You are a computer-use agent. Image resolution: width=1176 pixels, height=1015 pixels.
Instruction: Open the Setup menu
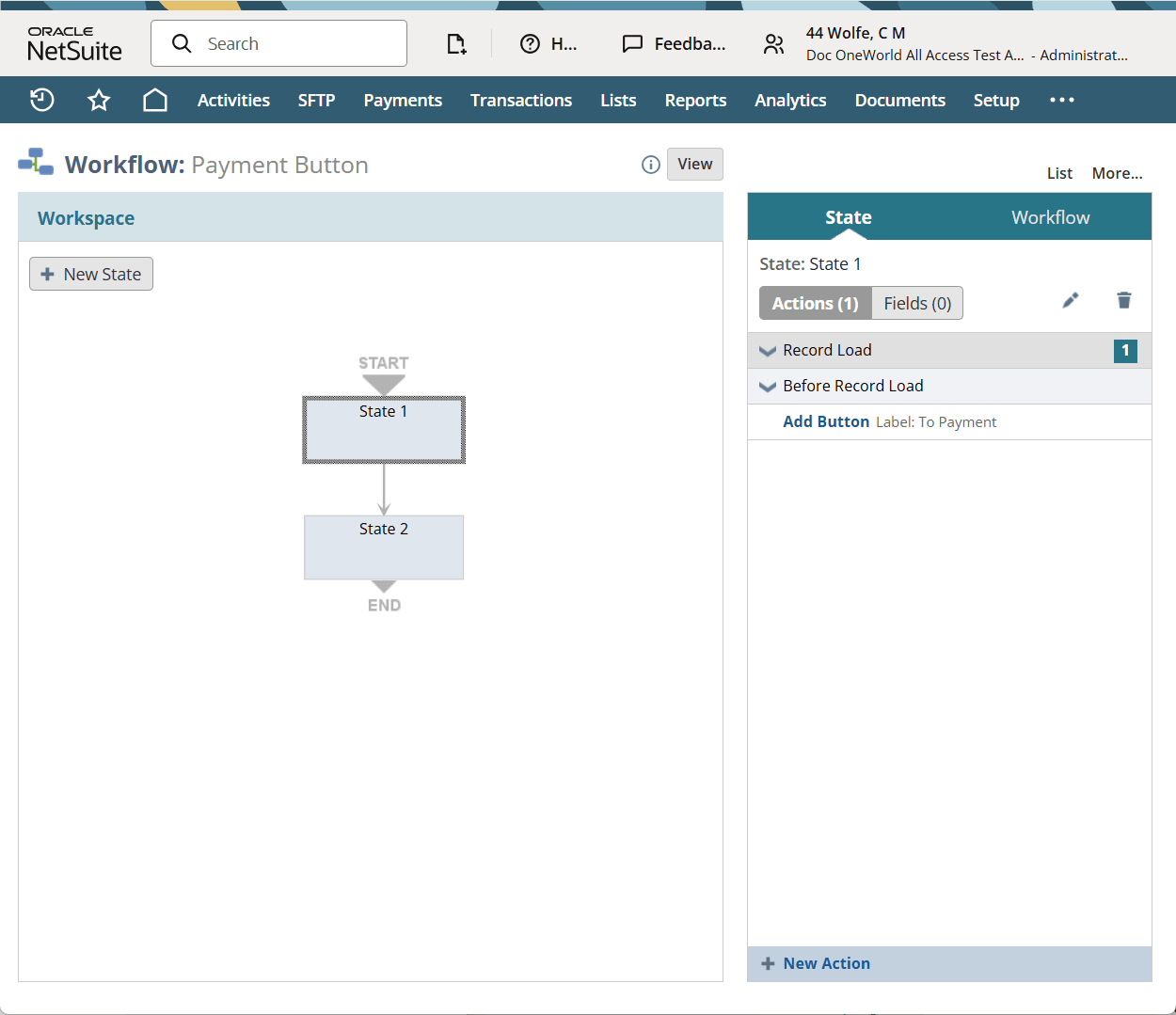(x=996, y=100)
